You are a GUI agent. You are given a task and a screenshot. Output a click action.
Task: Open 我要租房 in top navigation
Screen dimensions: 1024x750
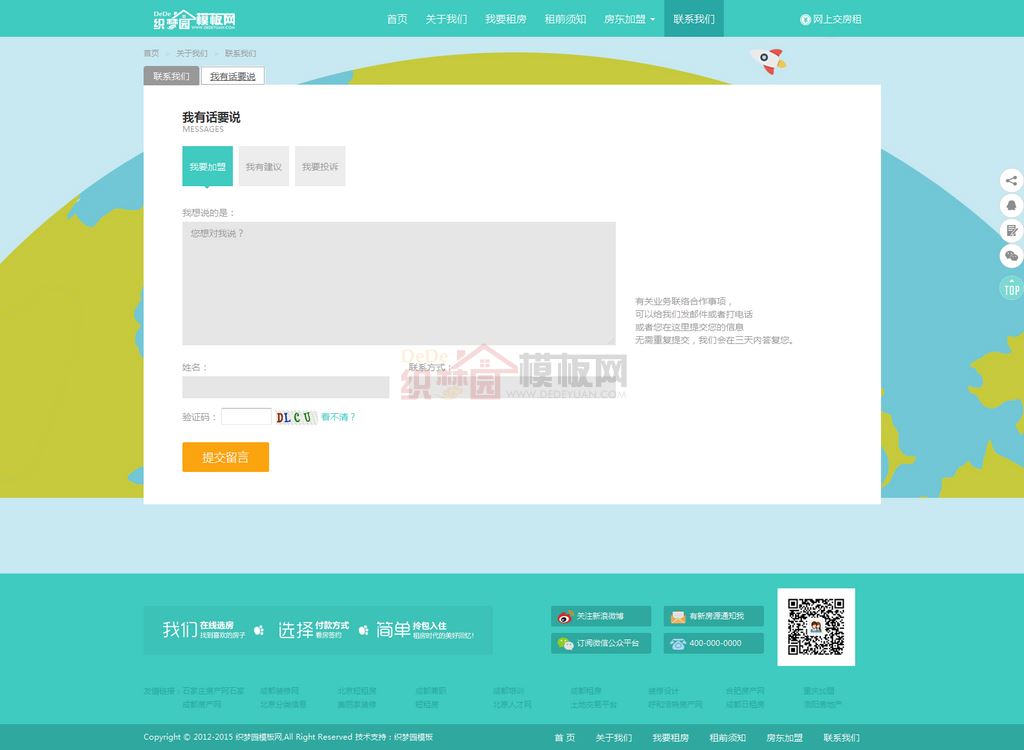(x=505, y=19)
